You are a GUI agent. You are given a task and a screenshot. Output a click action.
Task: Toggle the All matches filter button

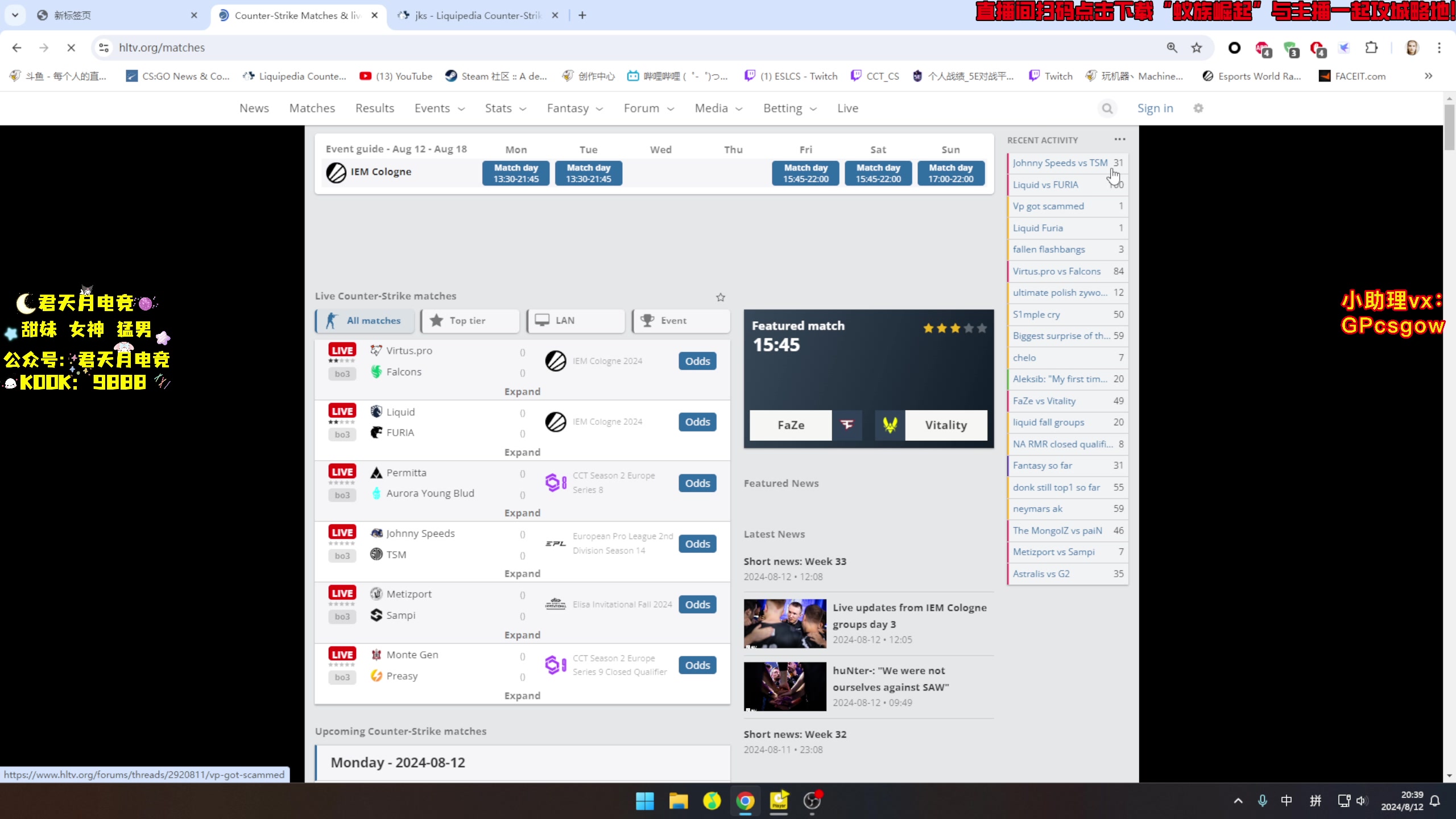365,320
